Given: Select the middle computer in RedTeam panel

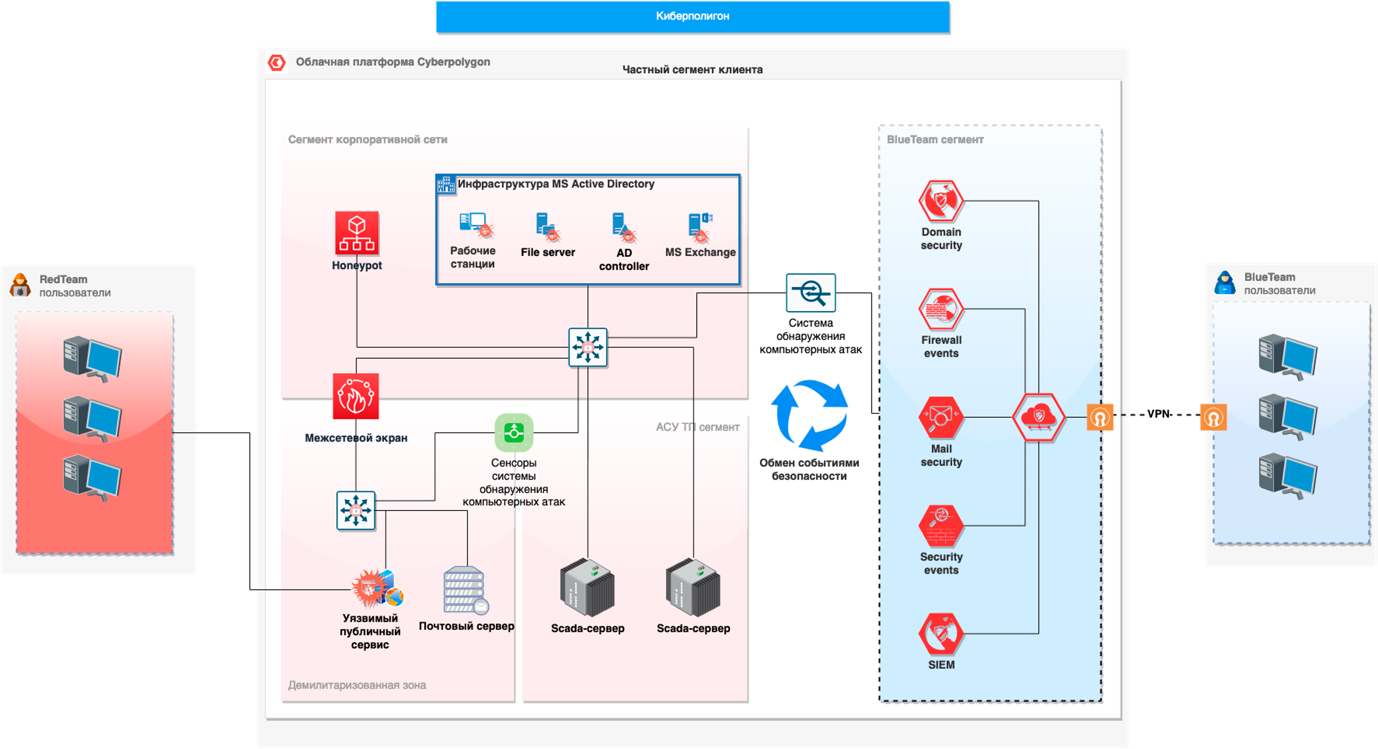Looking at the screenshot, I should 92,418.
